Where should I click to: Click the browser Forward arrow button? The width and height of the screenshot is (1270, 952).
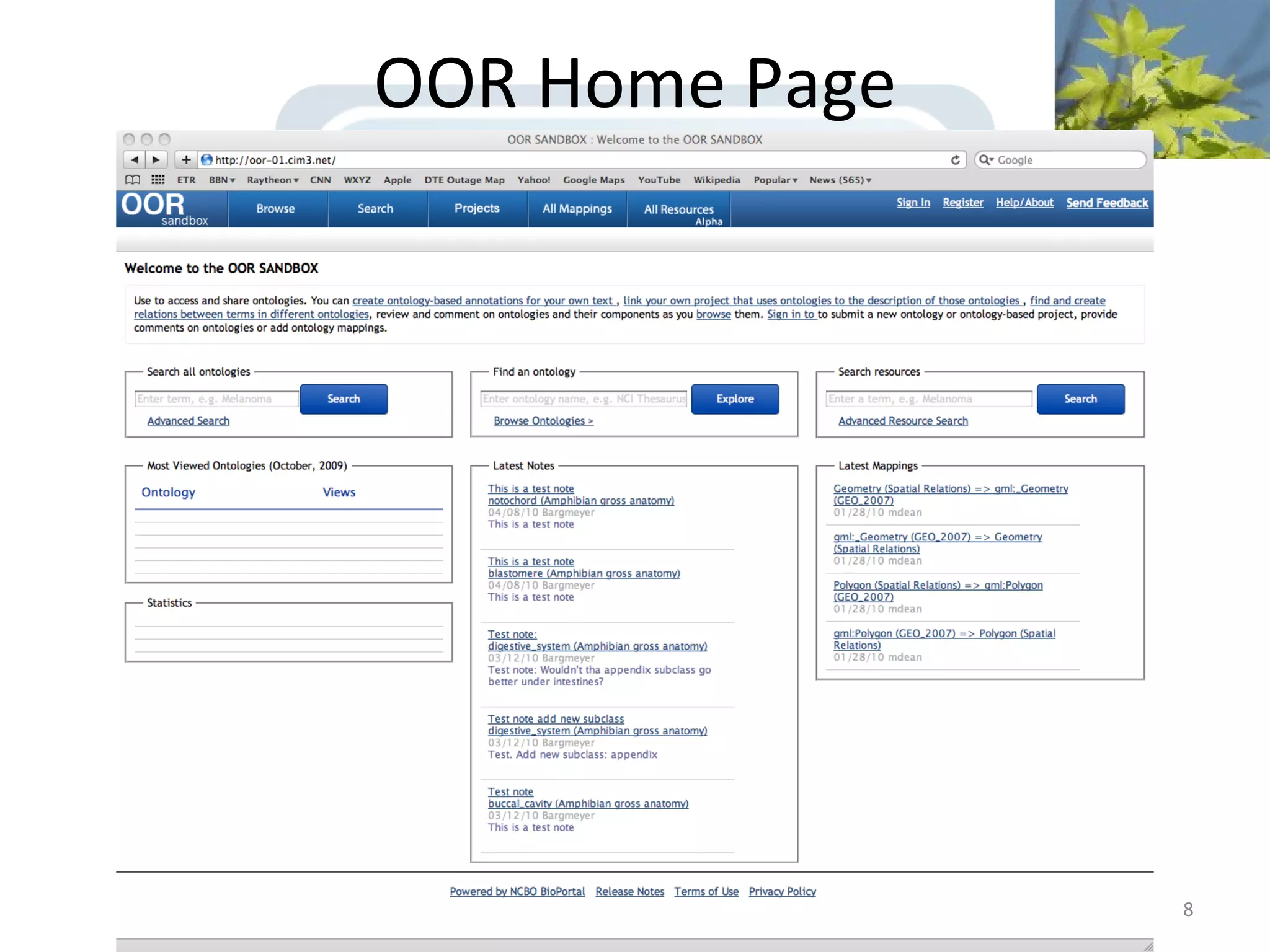click(156, 160)
